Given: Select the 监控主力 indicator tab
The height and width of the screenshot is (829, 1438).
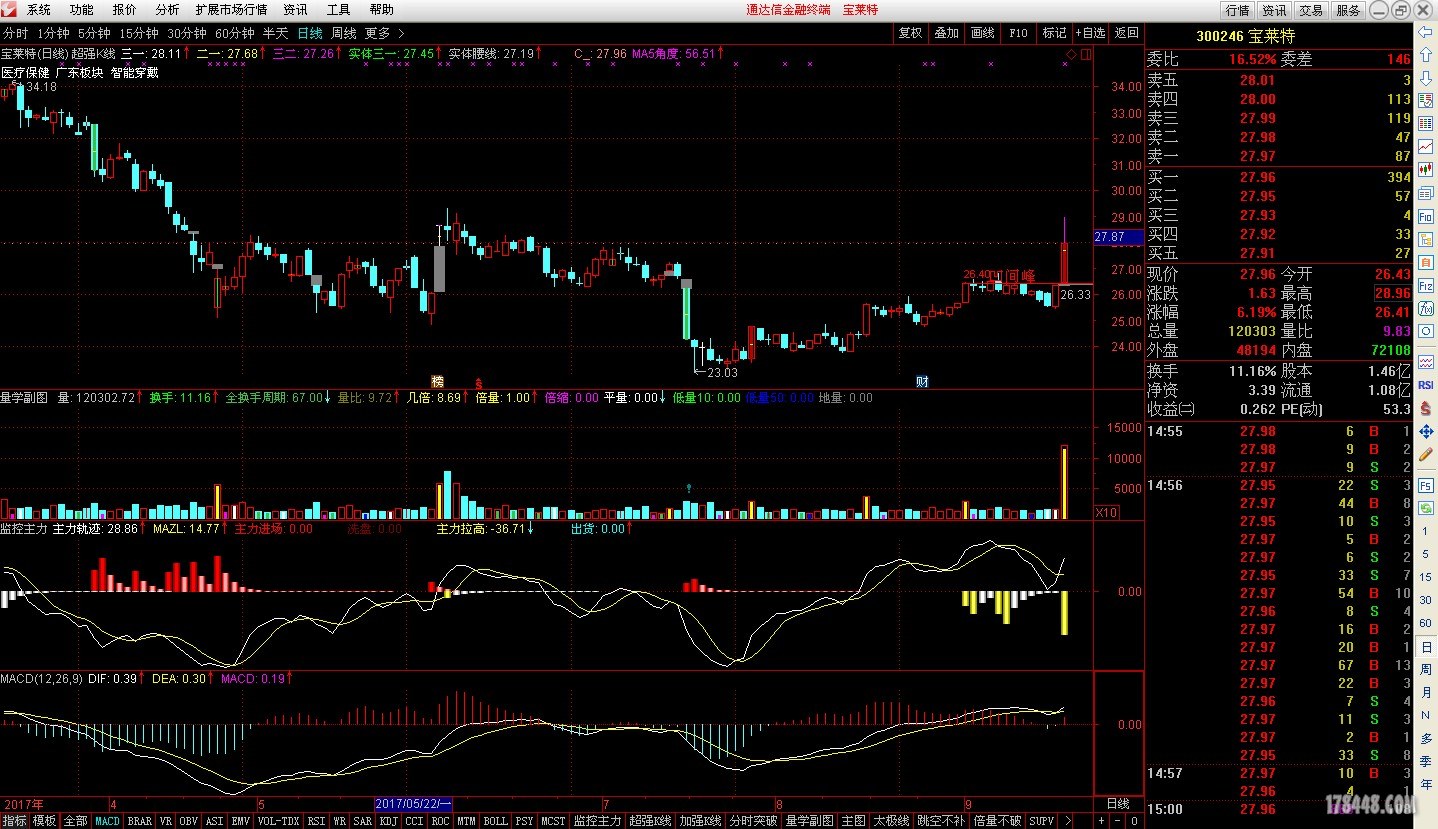Looking at the screenshot, I should (x=597, y=821).
